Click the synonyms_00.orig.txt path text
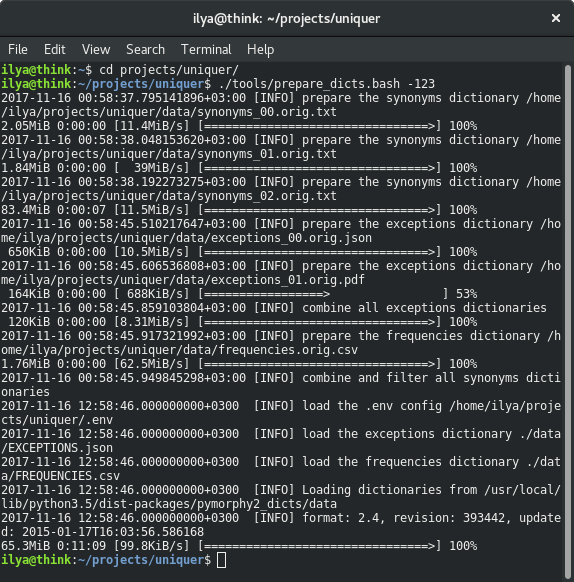The image size is (574, 582). pos(267,112)
